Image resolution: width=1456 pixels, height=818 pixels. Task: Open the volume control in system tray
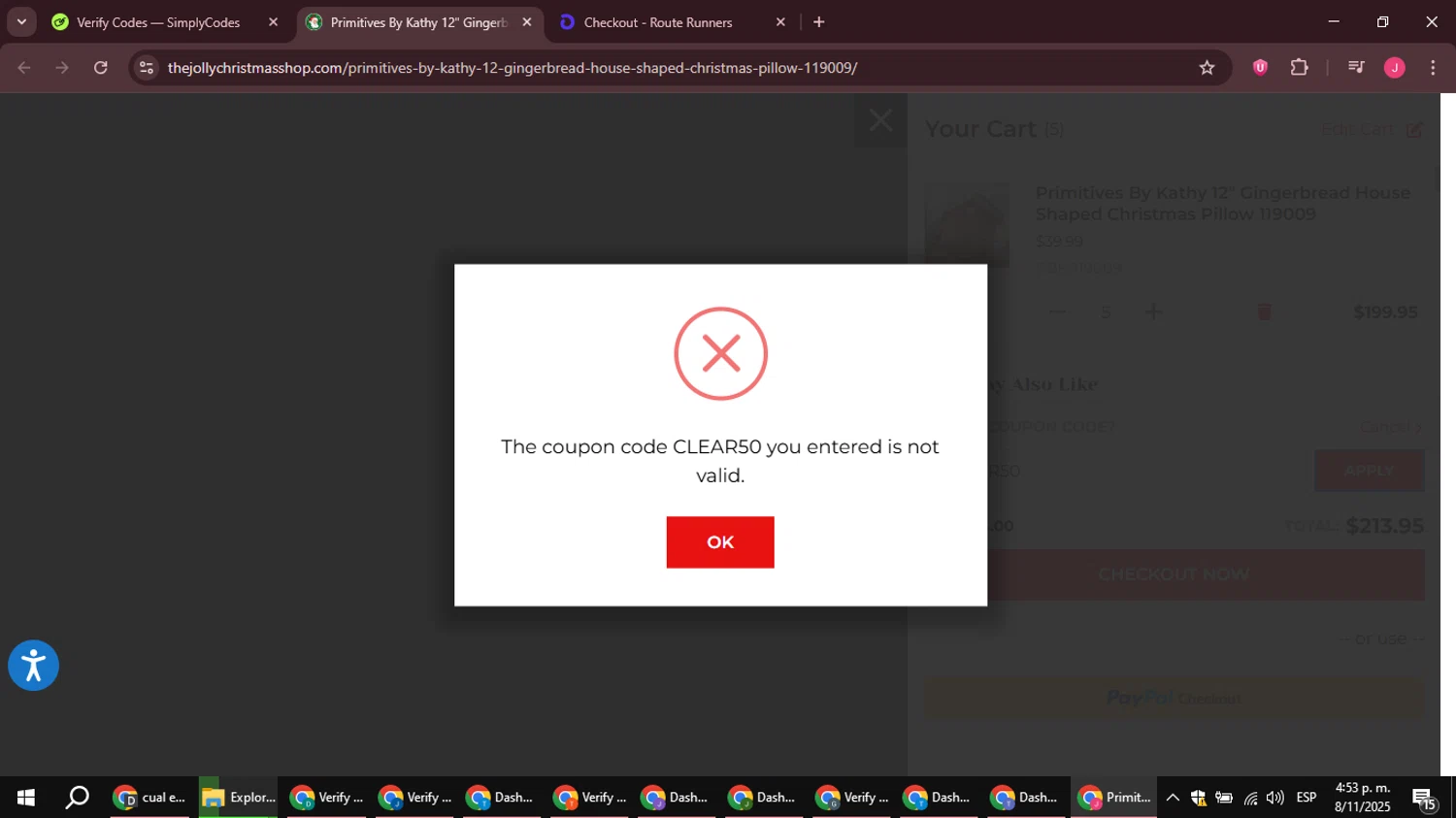click(x=1275, y=798)
